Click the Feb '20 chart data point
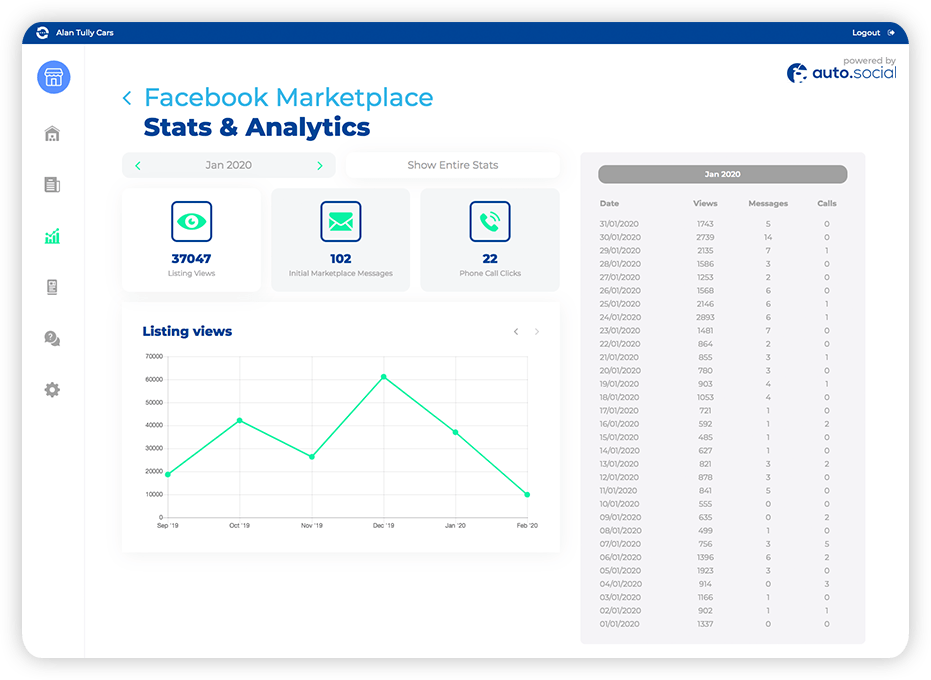Viewport: 931px width, 680px height. pyautogui.click(x=527, y=494)
